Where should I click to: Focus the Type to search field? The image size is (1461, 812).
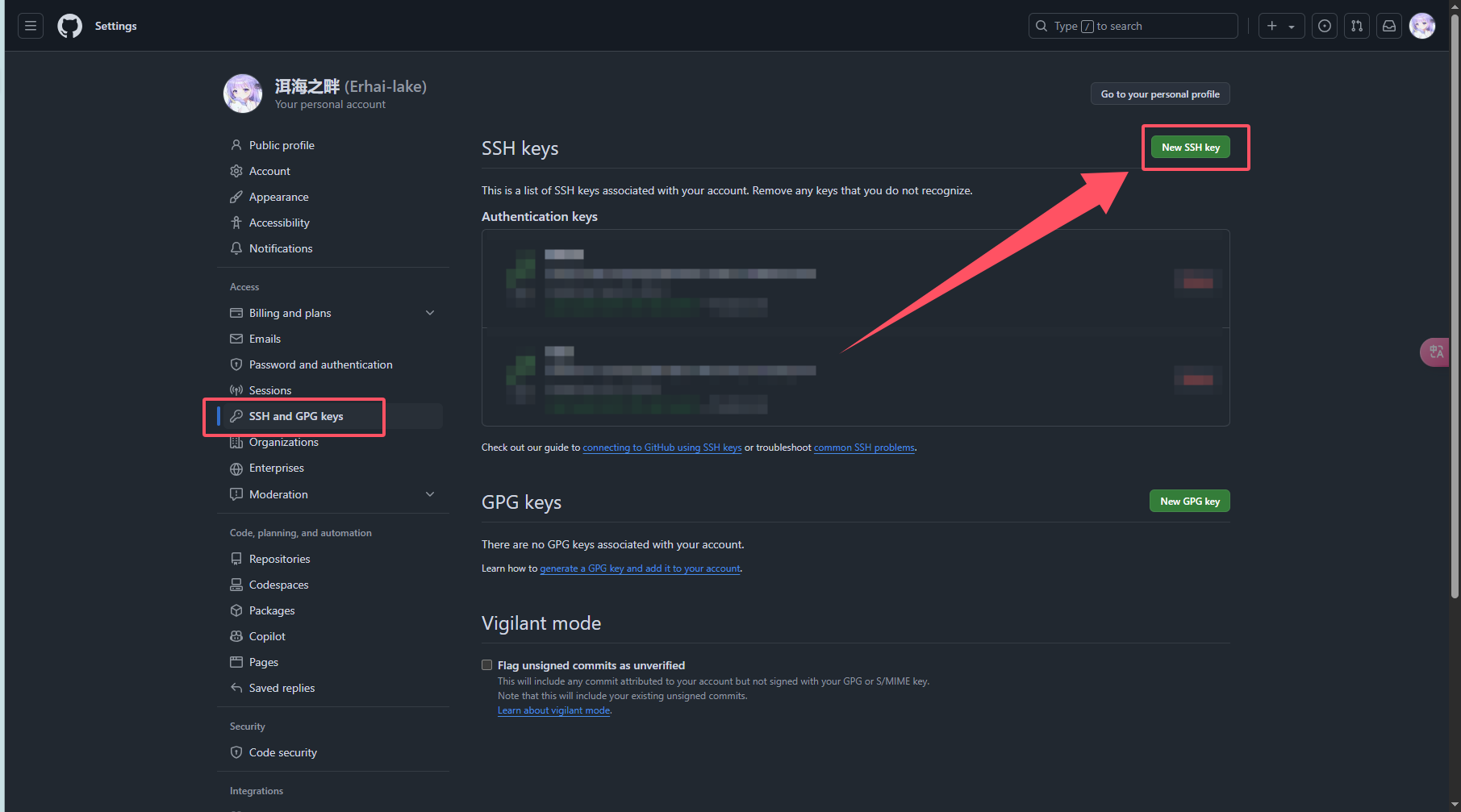pos(1133,26)
